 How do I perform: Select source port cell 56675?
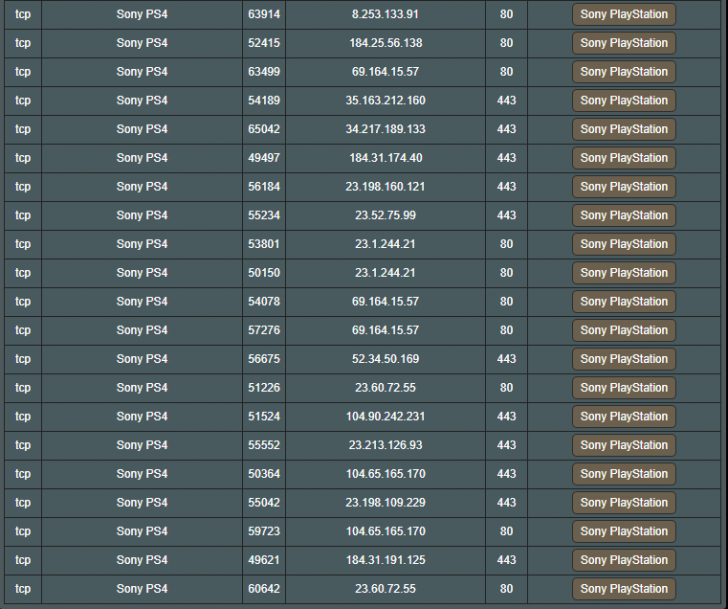(x=264, y=360)
